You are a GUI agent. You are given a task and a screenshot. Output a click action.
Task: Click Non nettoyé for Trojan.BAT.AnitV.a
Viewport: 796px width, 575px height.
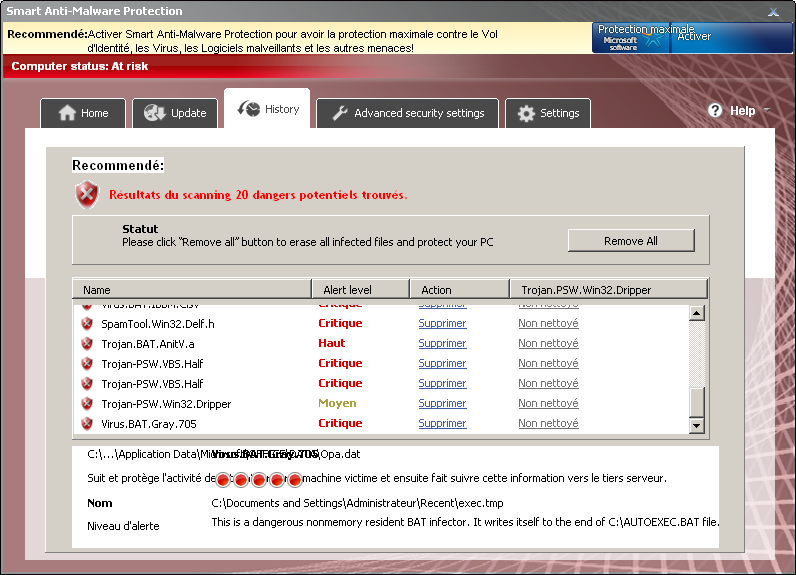coord(548,344)
